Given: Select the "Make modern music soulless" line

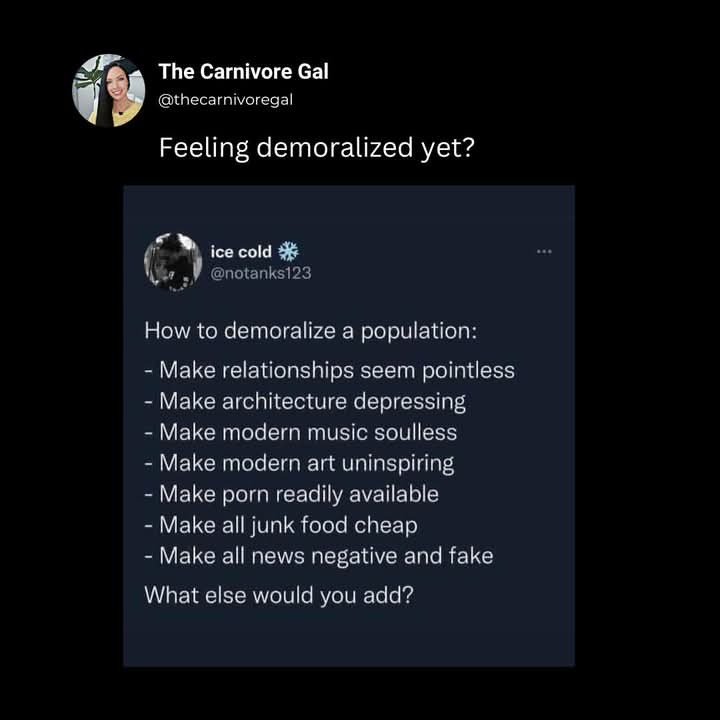Looking at the screenshot, I should 300,432.
